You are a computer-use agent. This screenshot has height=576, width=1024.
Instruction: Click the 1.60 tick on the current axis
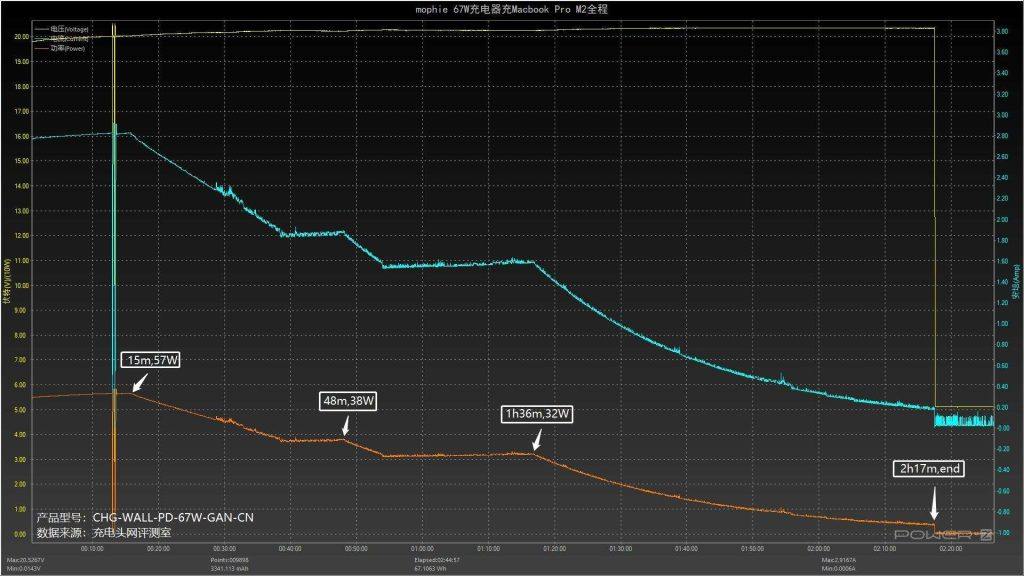(x=1002, y=261)
